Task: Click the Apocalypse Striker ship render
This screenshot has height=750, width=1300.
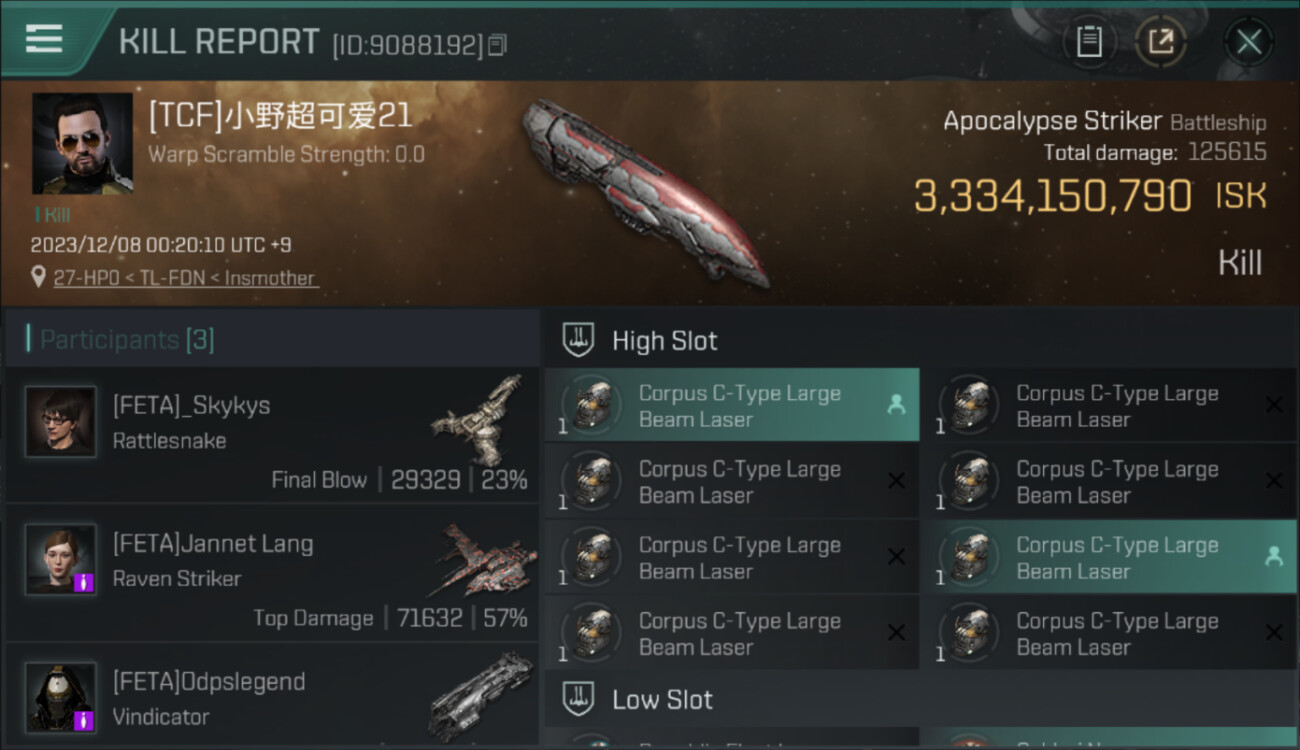Action: coord(646,193)
